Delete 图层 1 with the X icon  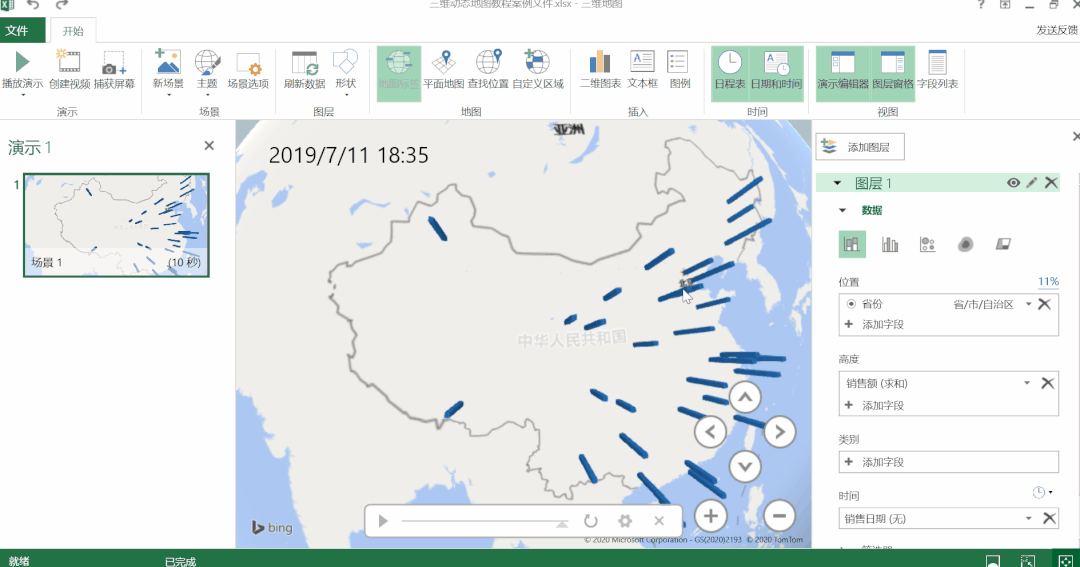[1051, 183]
